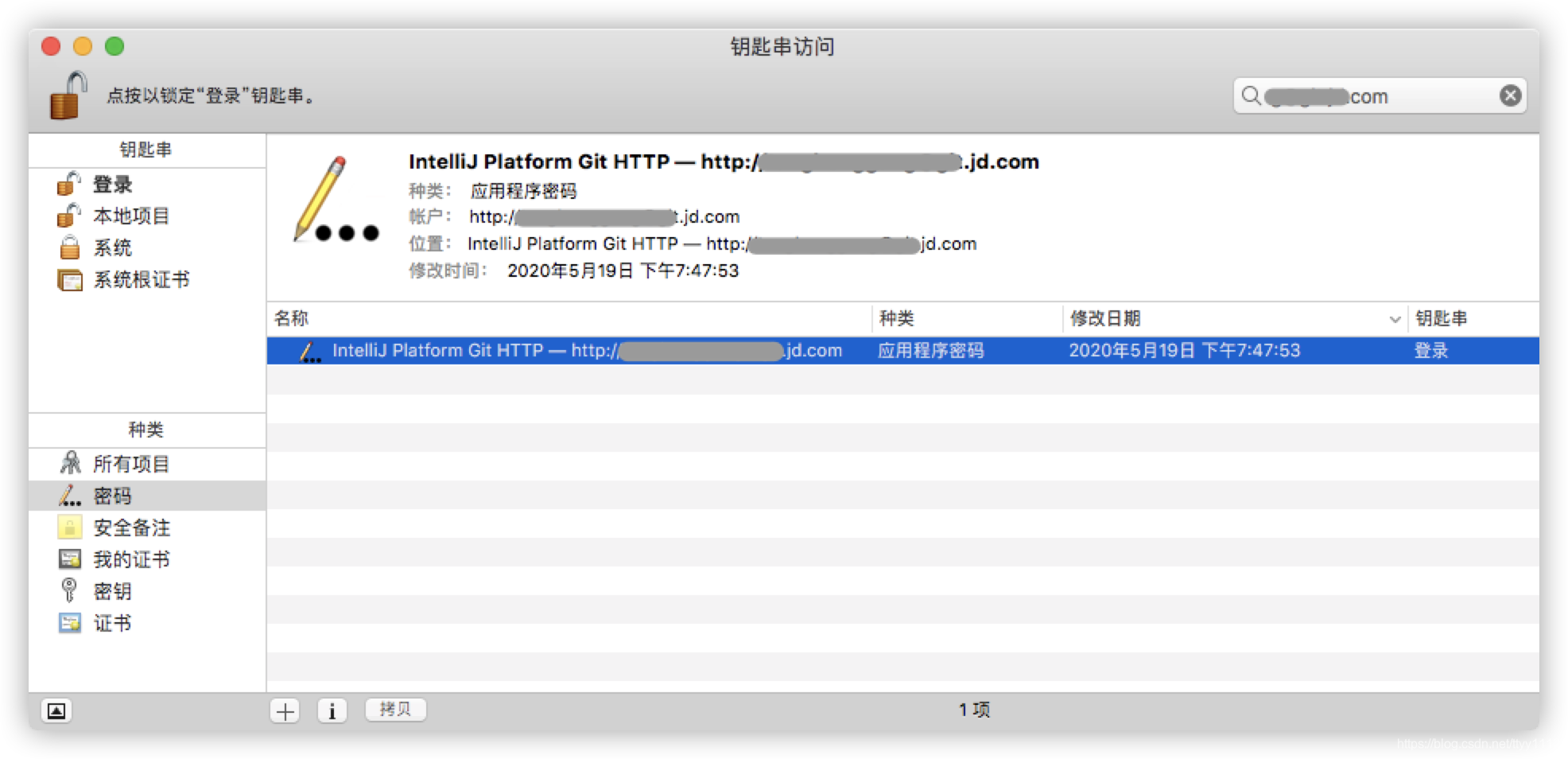Click the padlock icon to lock the login keychain
This screenshot has height=759, width=1568.
pyautogui.click(x=68, y=95)
